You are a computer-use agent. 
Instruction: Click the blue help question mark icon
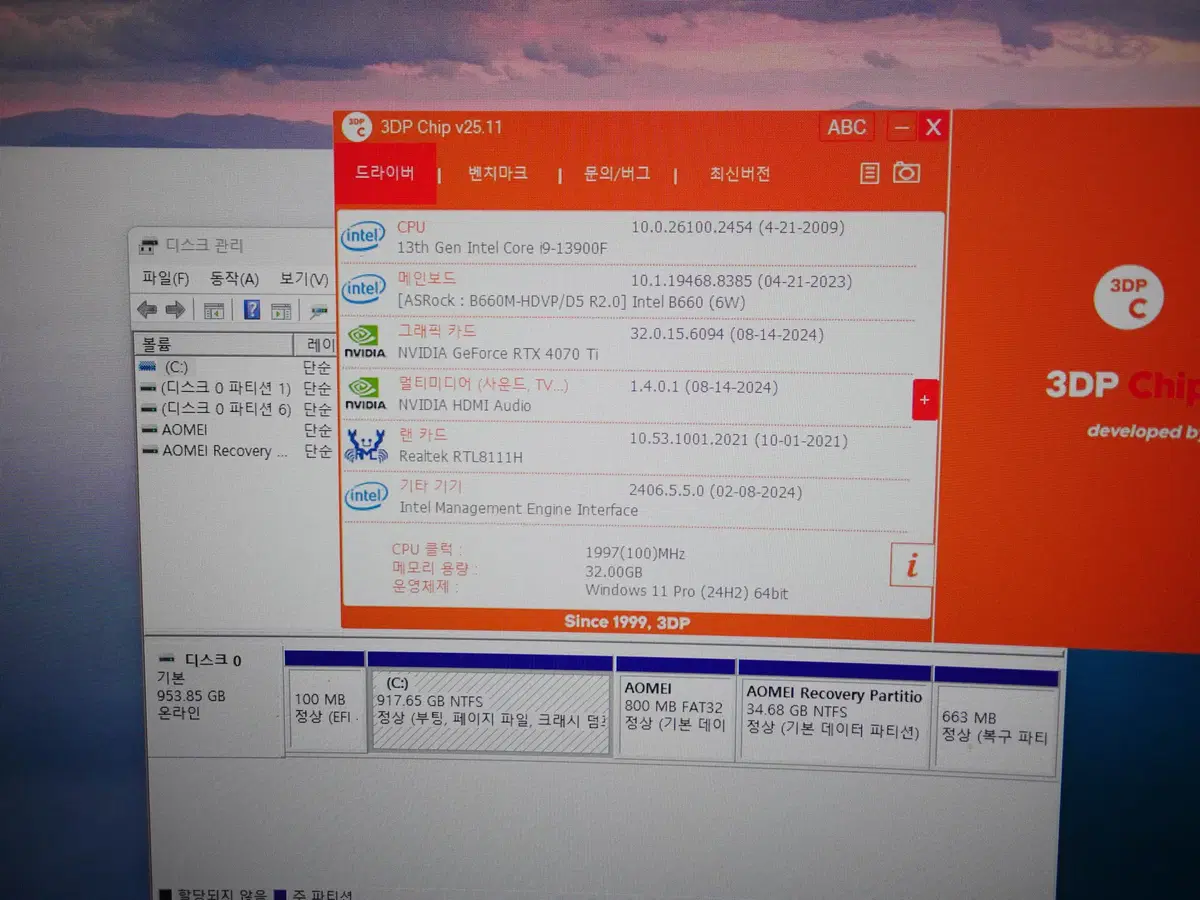(x=252, y=310)
